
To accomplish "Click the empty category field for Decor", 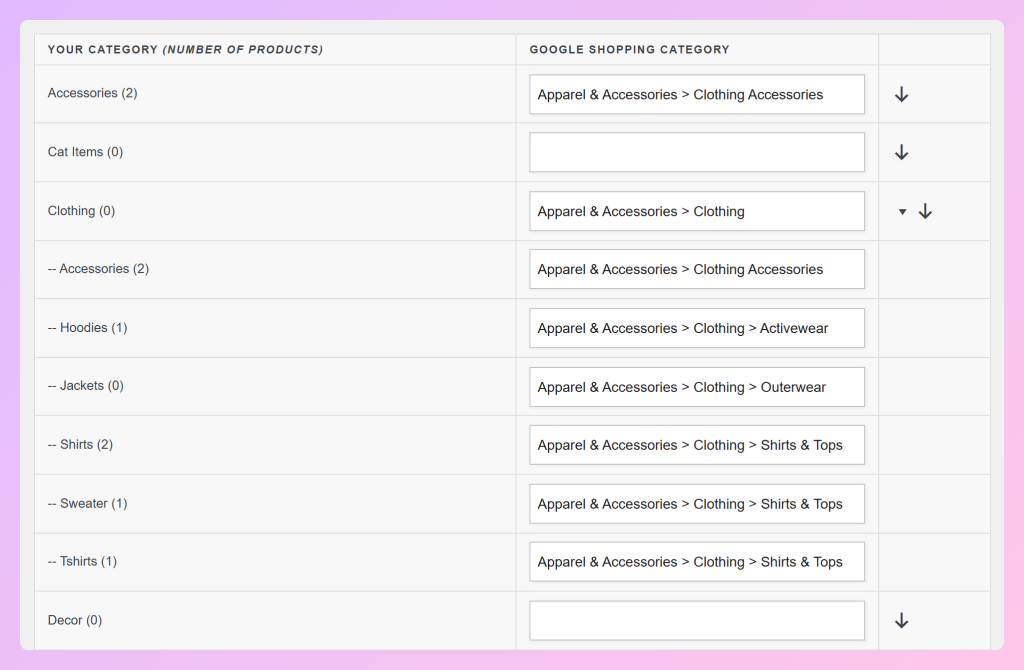I will [697, 620].
